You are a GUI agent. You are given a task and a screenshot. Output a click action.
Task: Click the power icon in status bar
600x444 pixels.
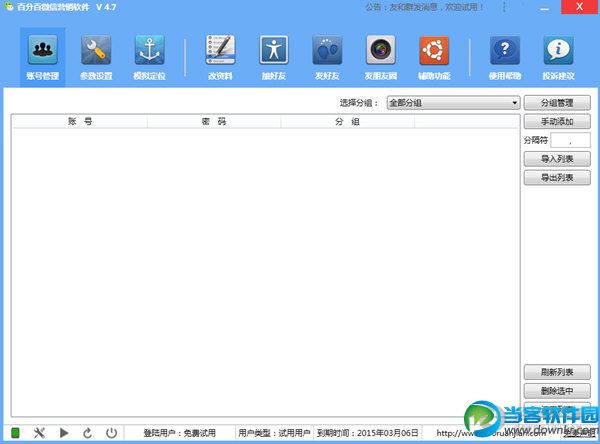tap(111, 433)
